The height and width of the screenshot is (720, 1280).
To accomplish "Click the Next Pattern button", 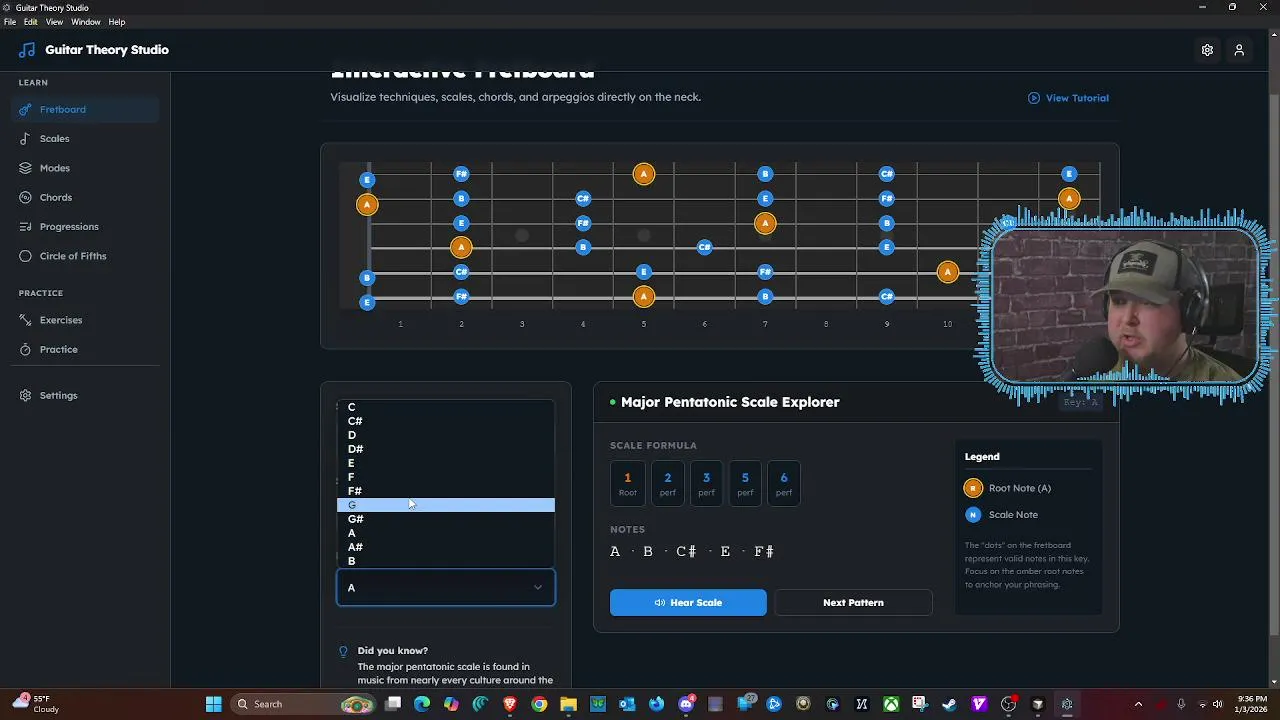I will (x=853, y=603).
